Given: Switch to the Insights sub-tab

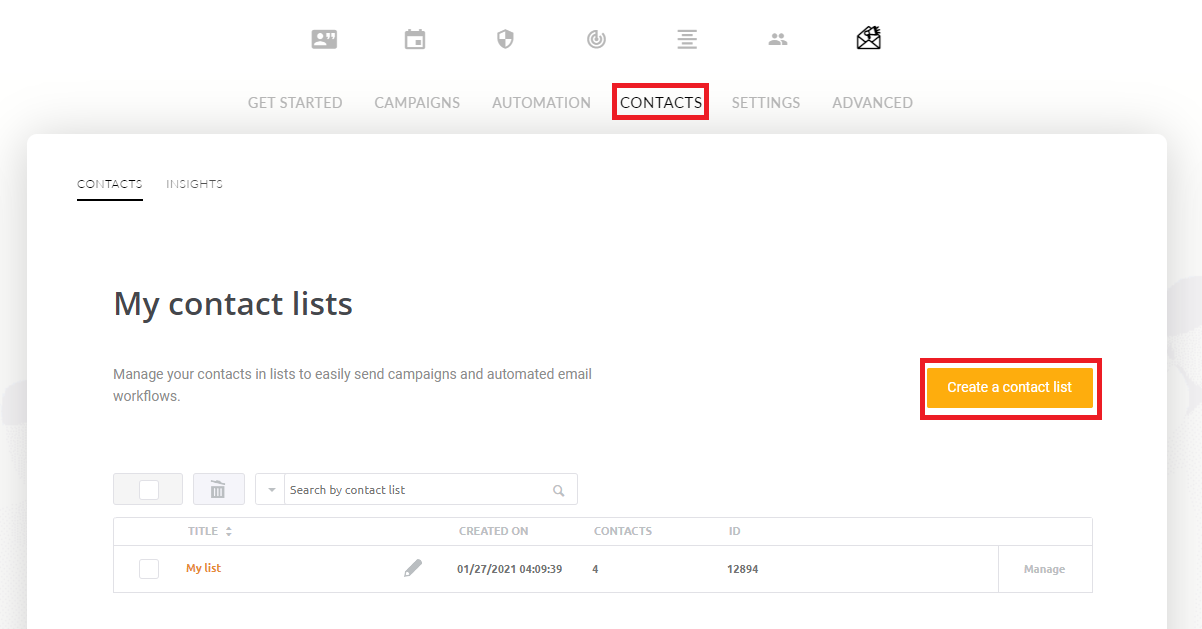Looking at the screenshot, I should click(x=194, y=184).
